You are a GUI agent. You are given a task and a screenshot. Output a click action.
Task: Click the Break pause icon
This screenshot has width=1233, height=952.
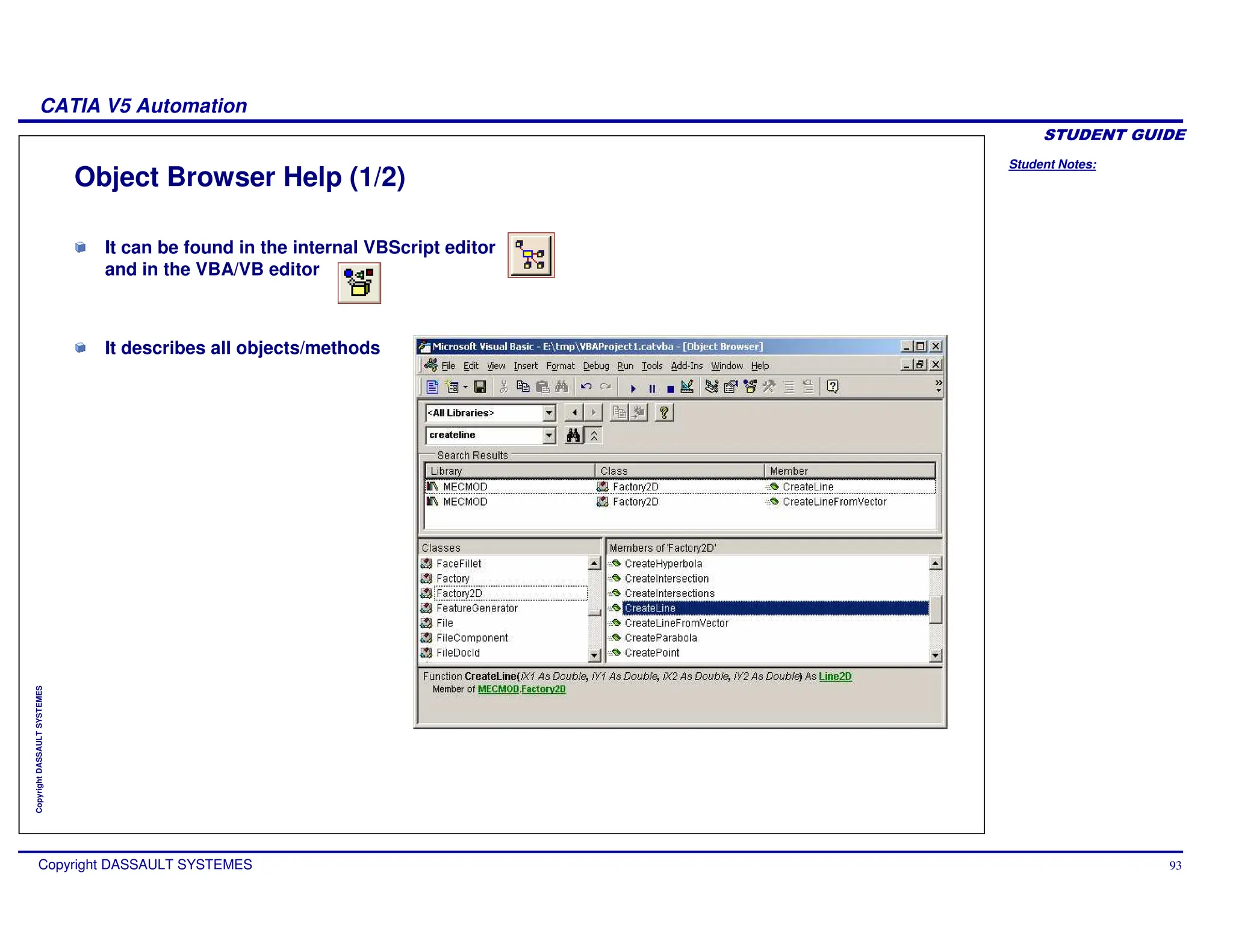[651, 388]
